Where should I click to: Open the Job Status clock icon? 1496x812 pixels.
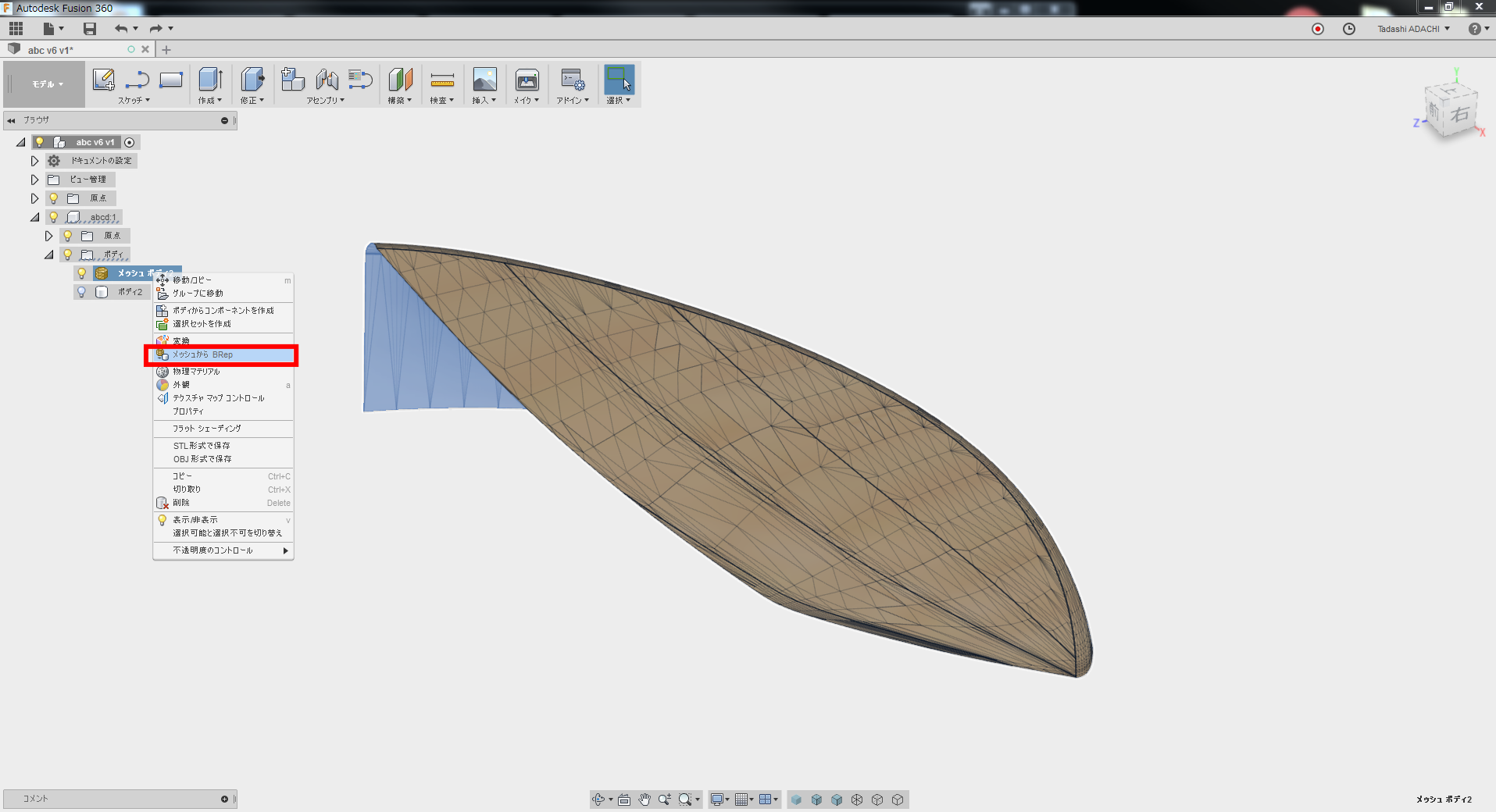(x=1349, y=29)
